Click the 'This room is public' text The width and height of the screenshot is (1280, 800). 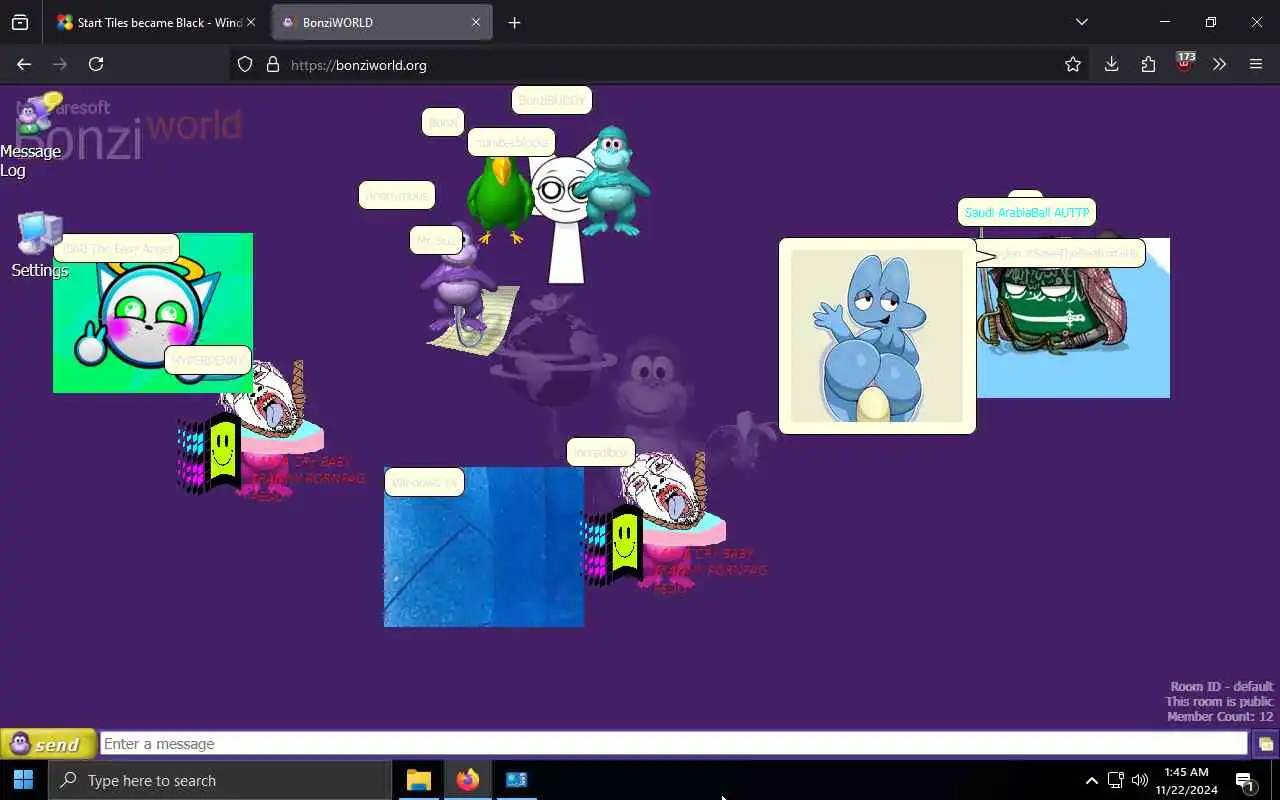1219,701
